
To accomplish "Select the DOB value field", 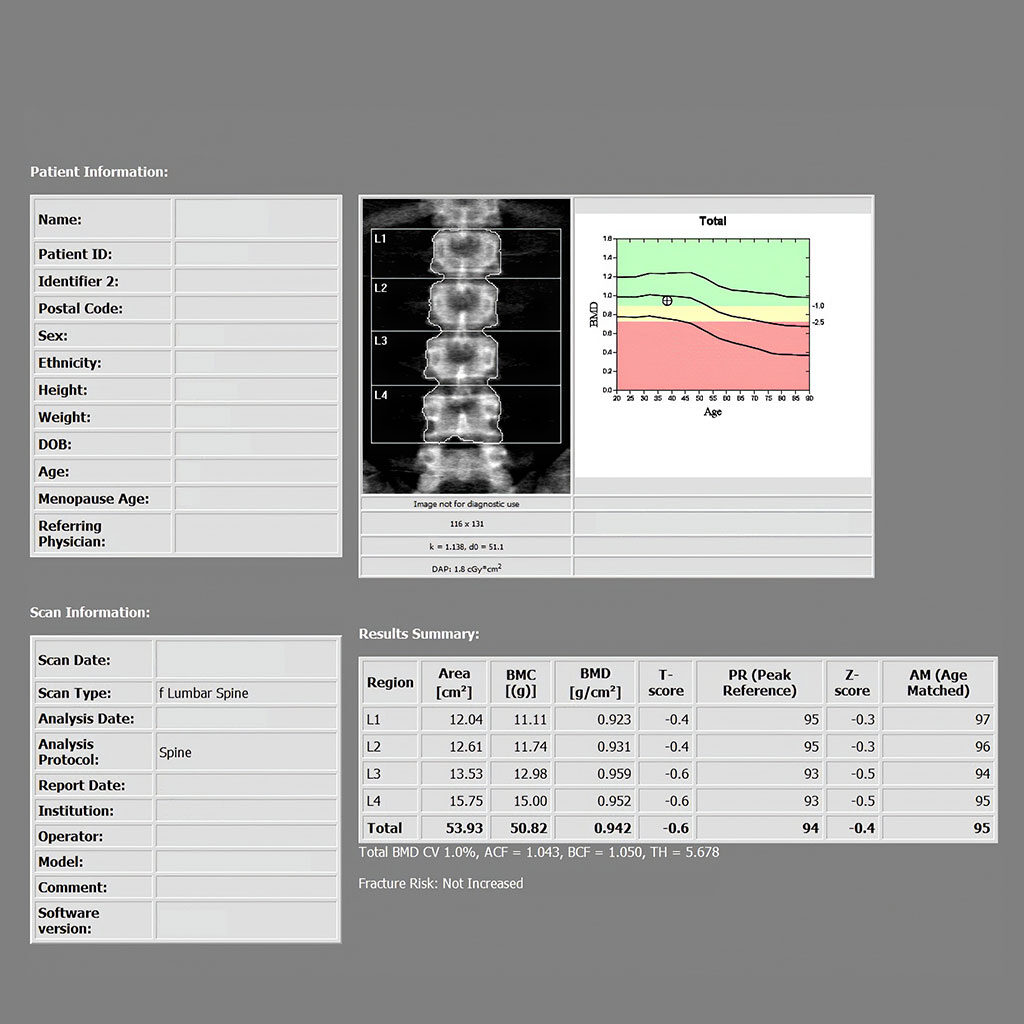I will point(256,444).
